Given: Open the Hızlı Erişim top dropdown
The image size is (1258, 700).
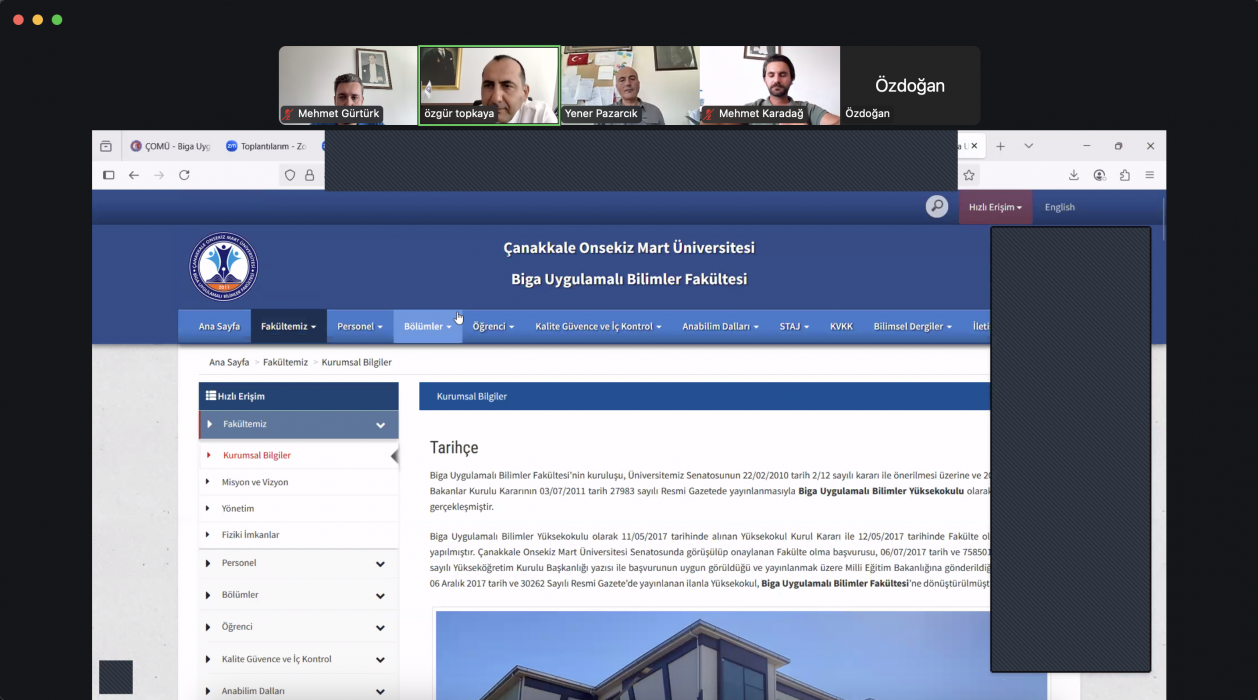Looking at the screenshot, I should [995, 207].
